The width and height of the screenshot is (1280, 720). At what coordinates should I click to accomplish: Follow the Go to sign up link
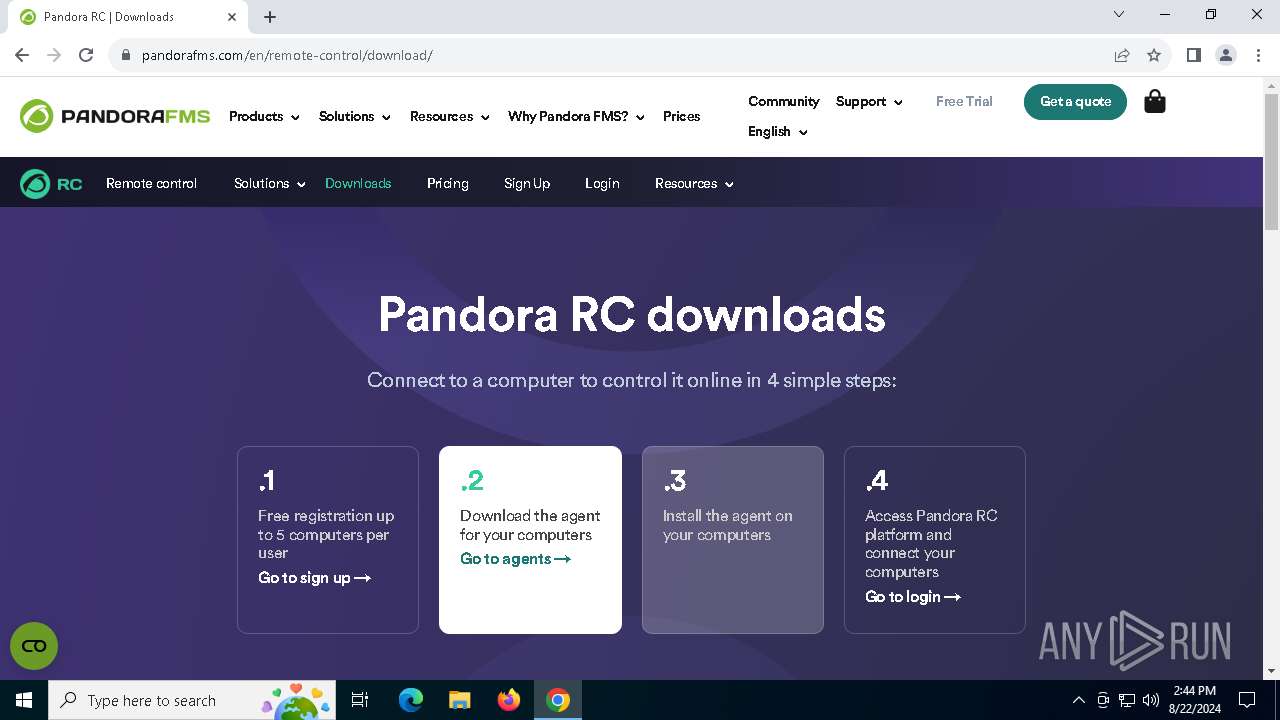tap(314, 577)
